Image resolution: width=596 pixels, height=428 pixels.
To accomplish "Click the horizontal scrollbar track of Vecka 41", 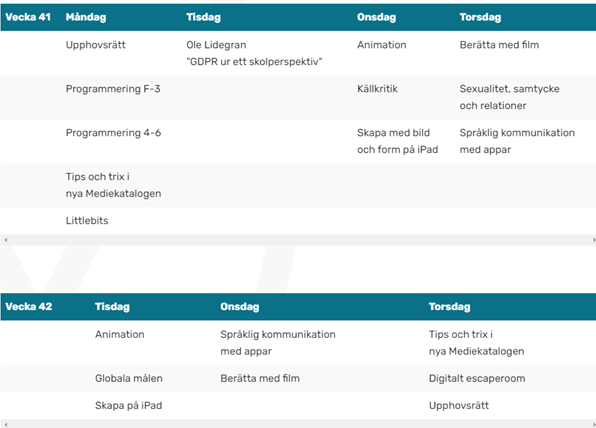I will tap(300, 240).
